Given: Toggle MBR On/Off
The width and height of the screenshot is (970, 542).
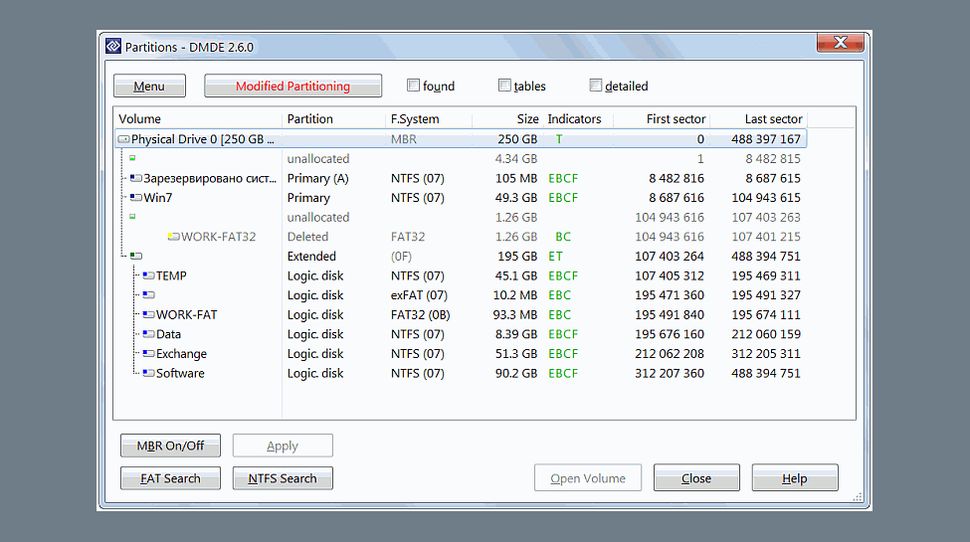Looking at the screenshot, I should click(170, 445).
